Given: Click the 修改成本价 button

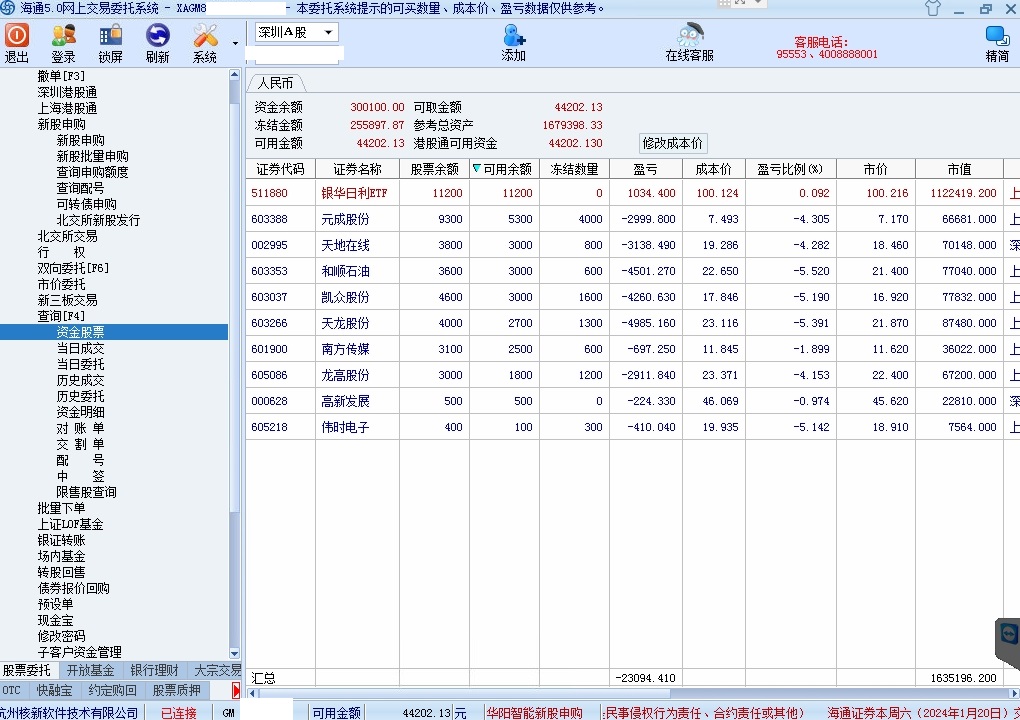Looking at the screenshot, I should click(x=672, y=143).
